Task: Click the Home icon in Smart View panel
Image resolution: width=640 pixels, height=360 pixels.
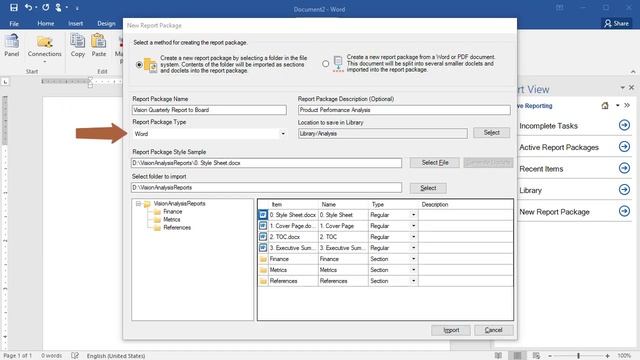Action: (x=605, y=106)
